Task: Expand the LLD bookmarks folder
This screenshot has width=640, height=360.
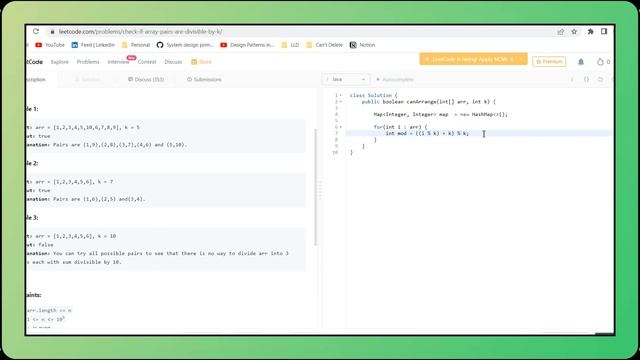Action: [x=290, y=45]
